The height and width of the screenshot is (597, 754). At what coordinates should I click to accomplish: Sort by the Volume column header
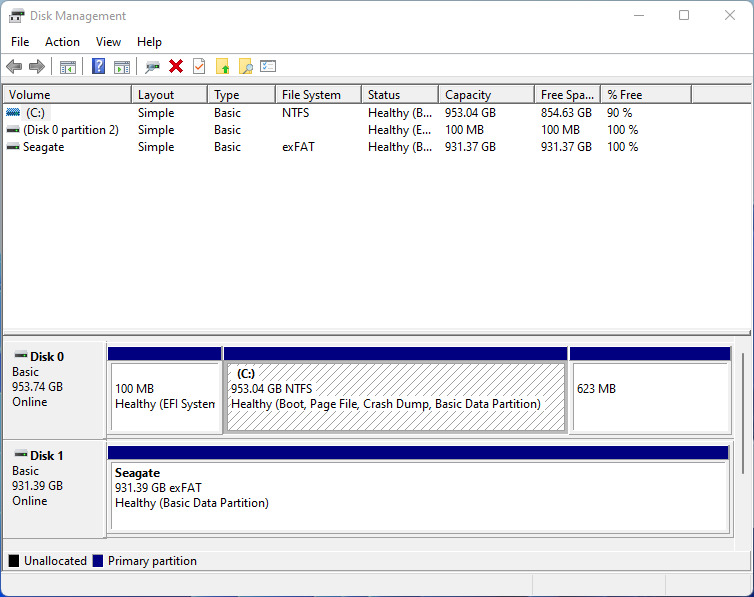[67, 95]
